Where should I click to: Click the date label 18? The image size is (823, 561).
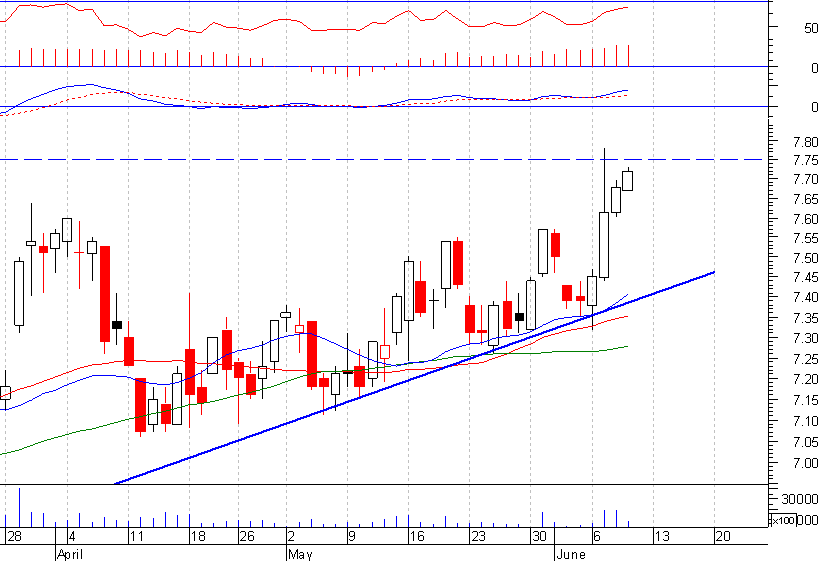coord(198,536)
